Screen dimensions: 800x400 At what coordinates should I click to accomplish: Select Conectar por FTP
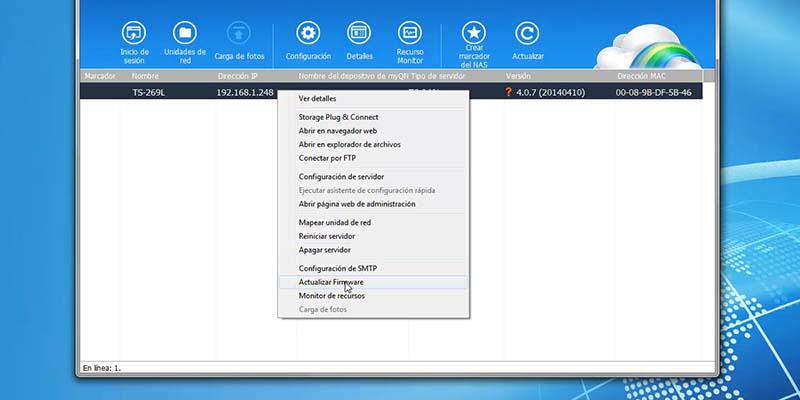pos(327,158)
